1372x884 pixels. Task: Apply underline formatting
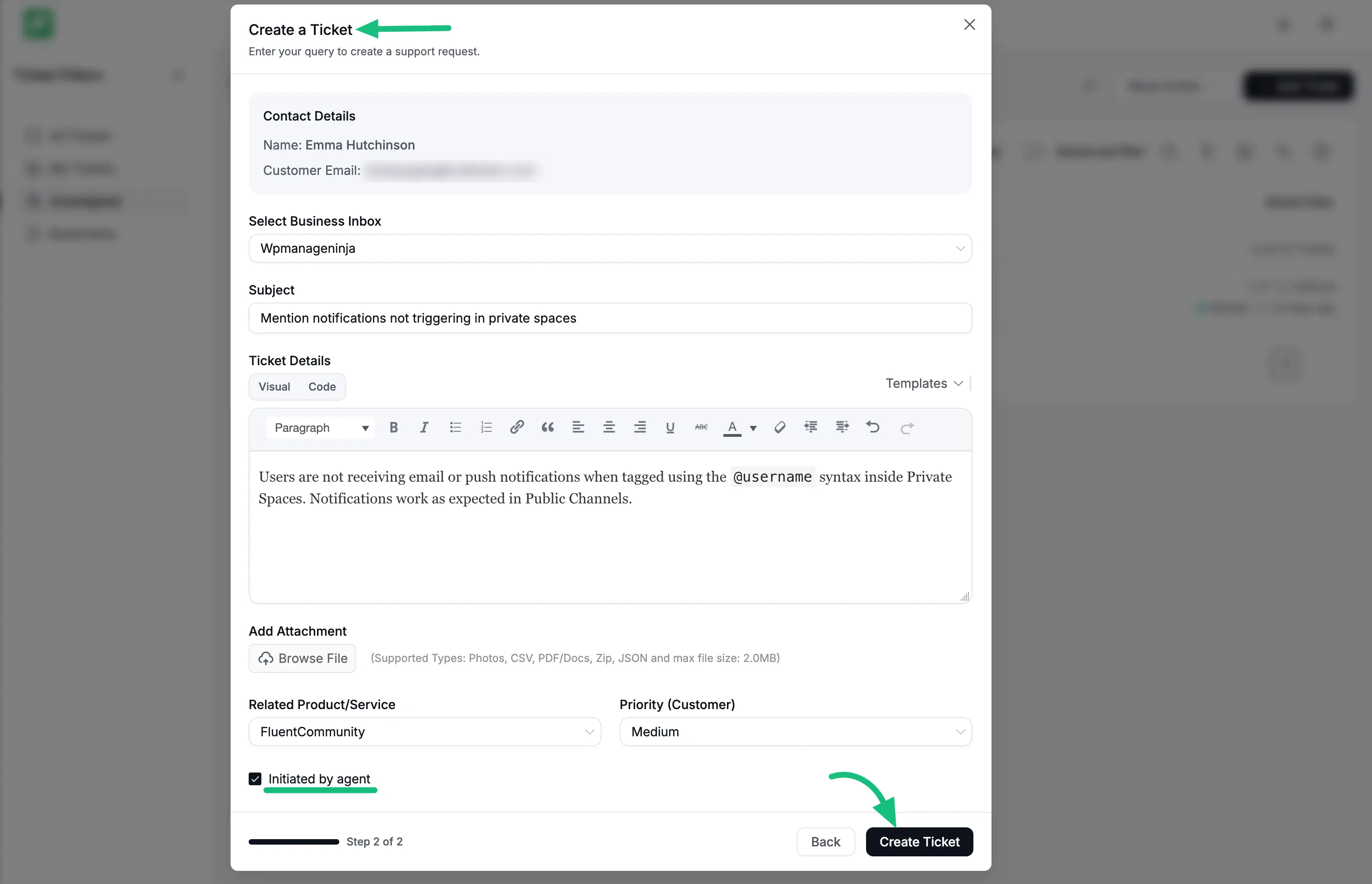670,427
